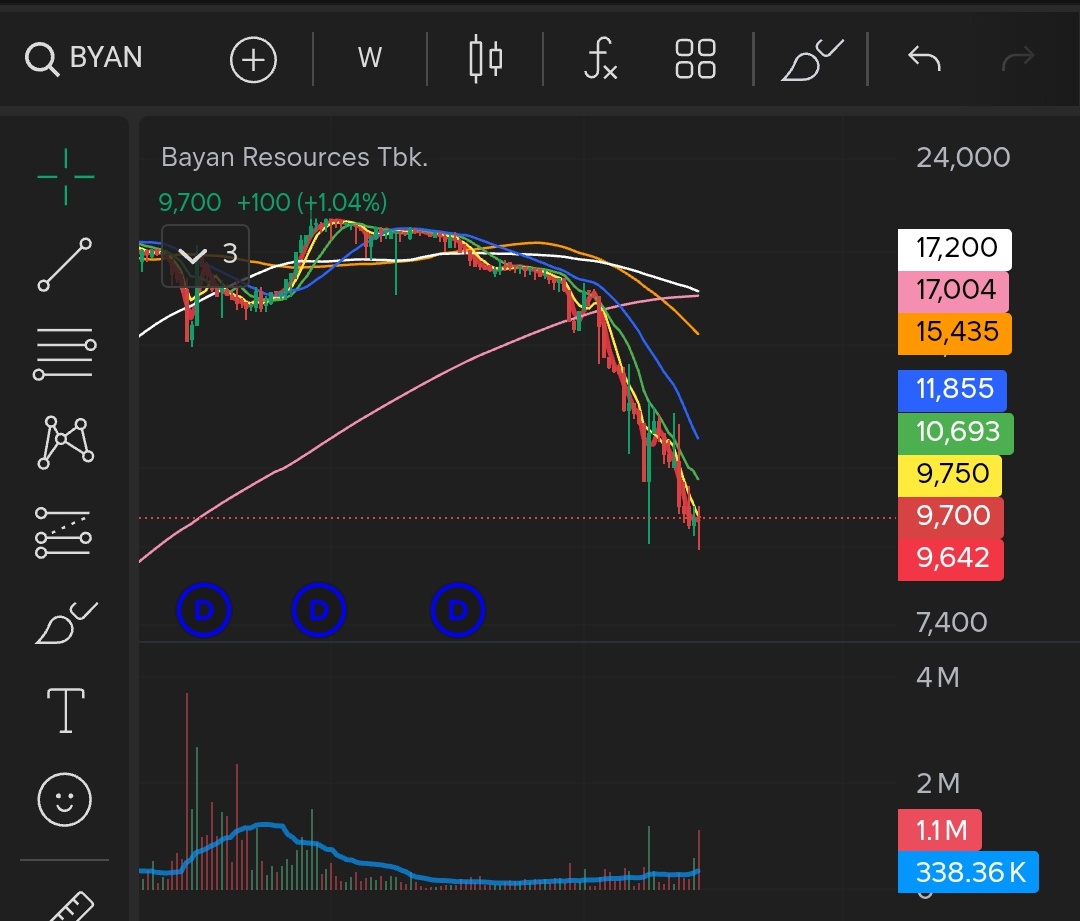Click the 7,400 price axis label
The height and width of the screenshot is (921, 1080).
[x=951, y=623]
